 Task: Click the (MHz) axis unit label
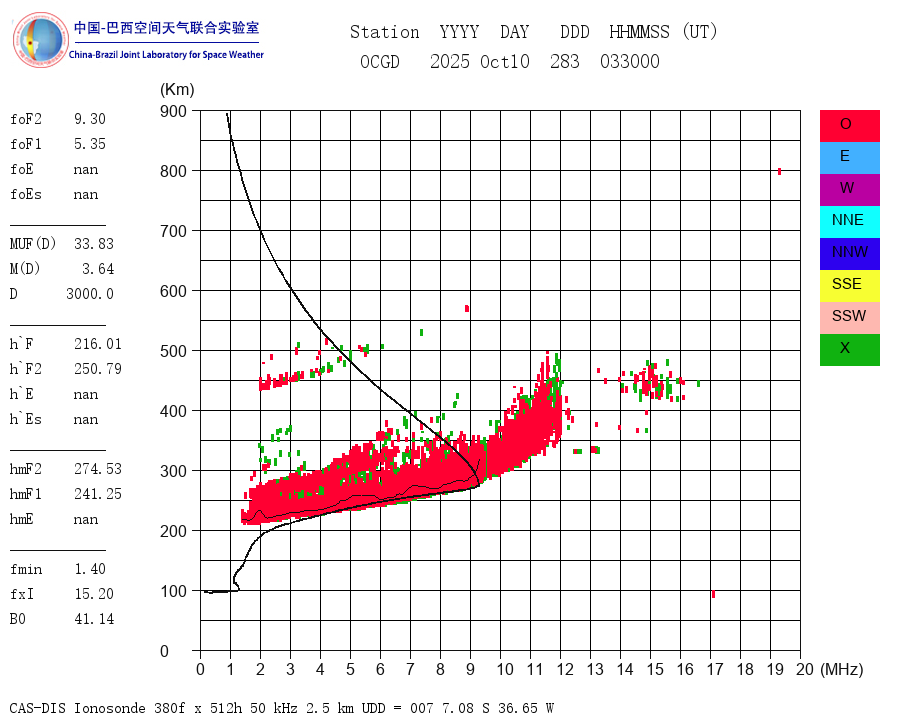pos(841,669)
